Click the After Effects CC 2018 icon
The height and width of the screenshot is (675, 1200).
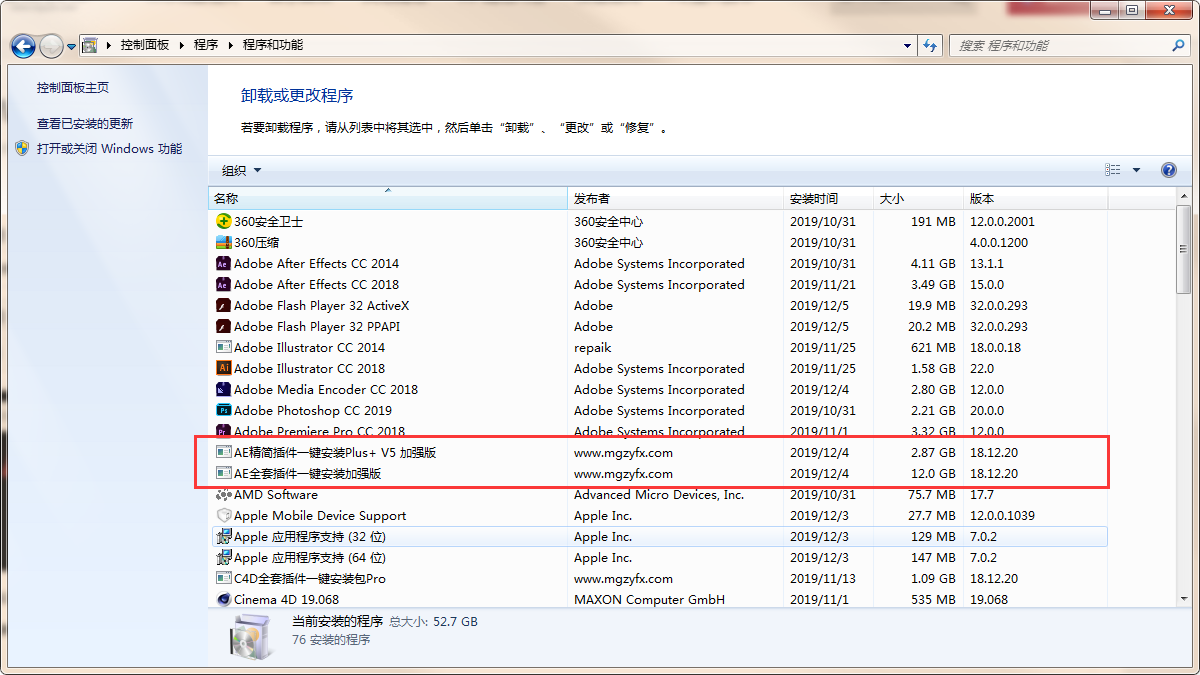224,284
